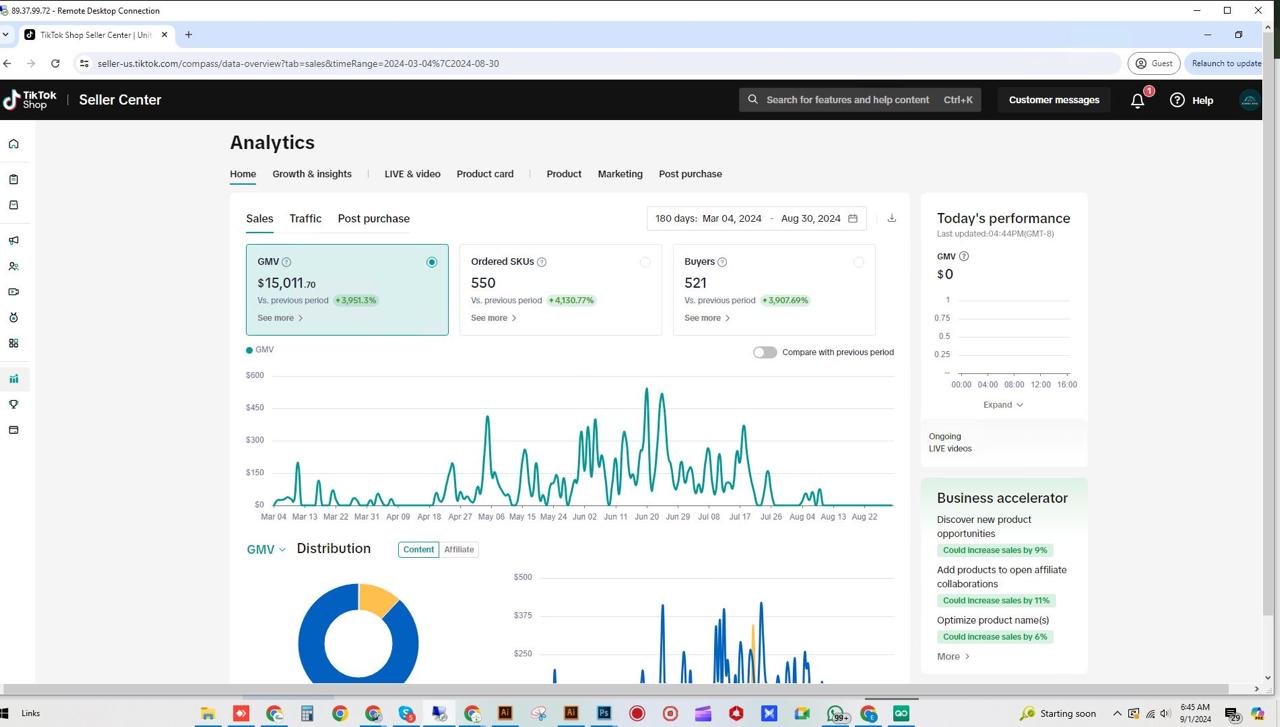Open the Product analytics tab
The image size is (1280, 727).
(x=564, y=174)
